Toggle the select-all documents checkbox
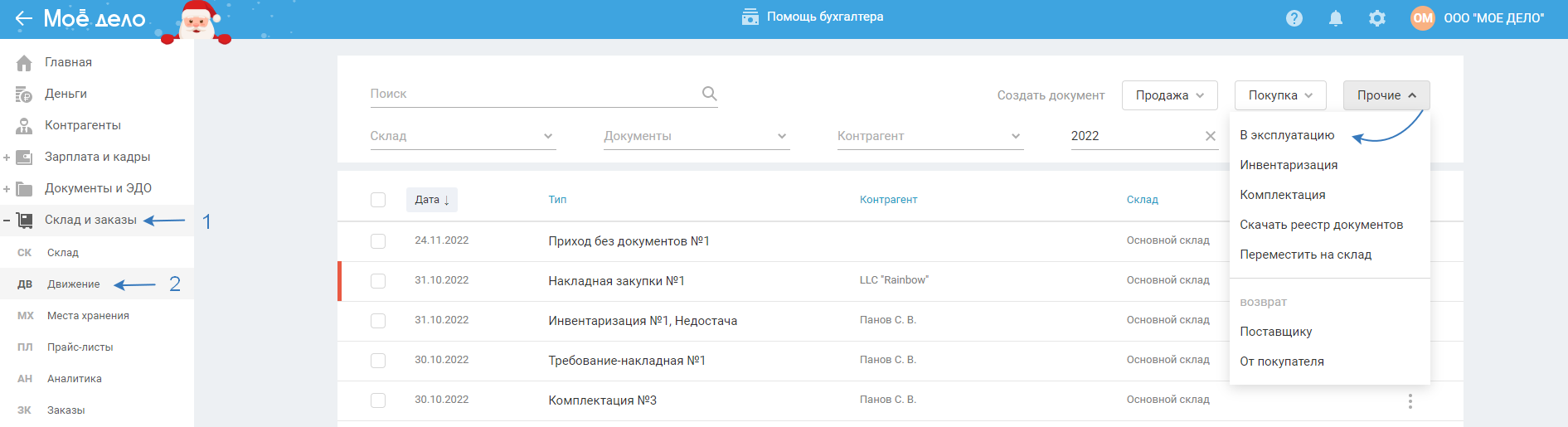The width and height of the screenshot is (1568, 427). (x=378, y=200)
